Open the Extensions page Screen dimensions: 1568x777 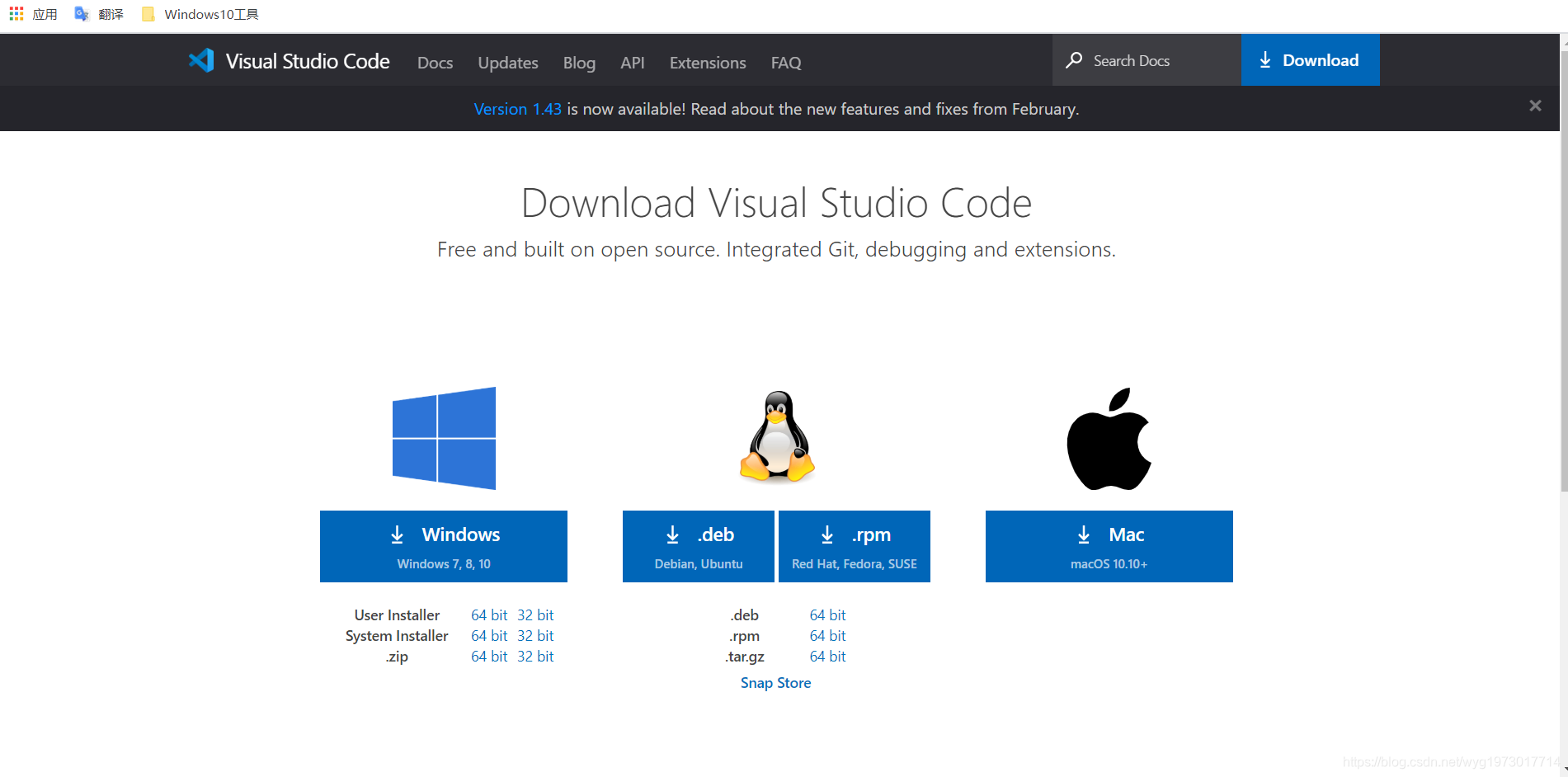coord(708,63)
